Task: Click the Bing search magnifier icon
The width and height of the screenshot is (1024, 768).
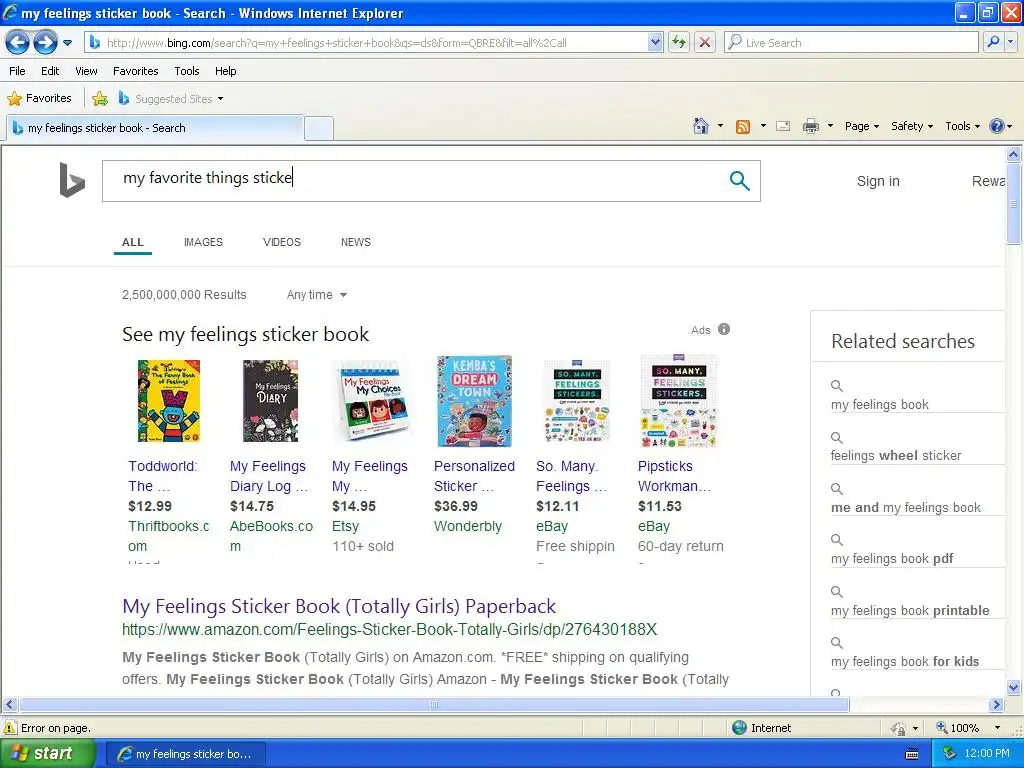Action: [739, 181]
